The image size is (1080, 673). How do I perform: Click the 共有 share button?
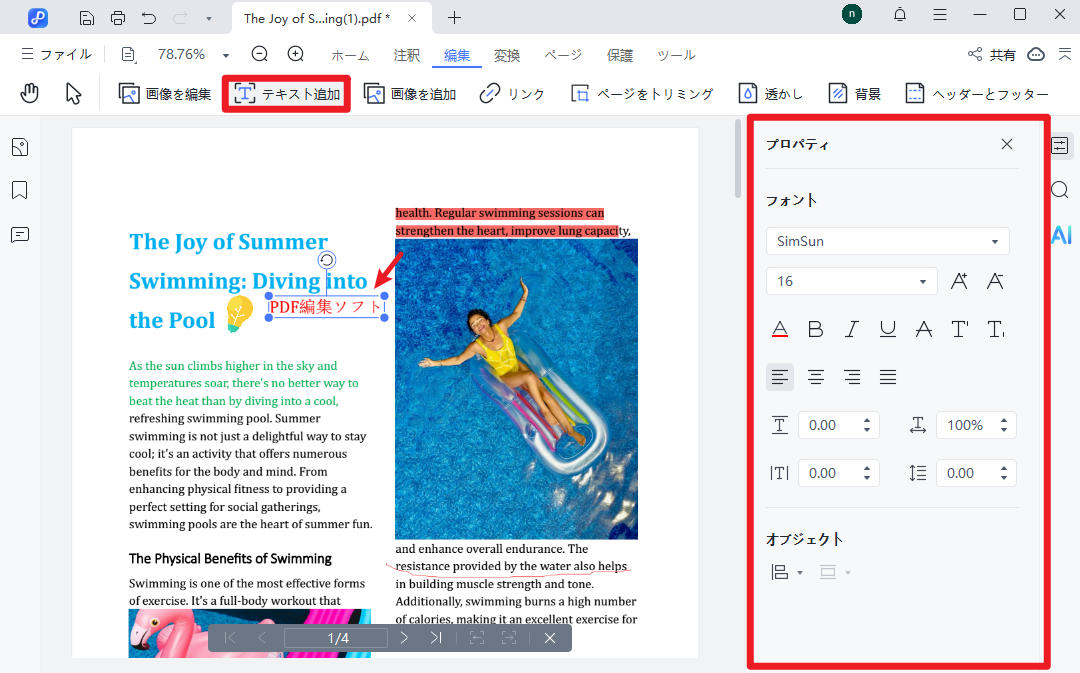tap(992, 55)
